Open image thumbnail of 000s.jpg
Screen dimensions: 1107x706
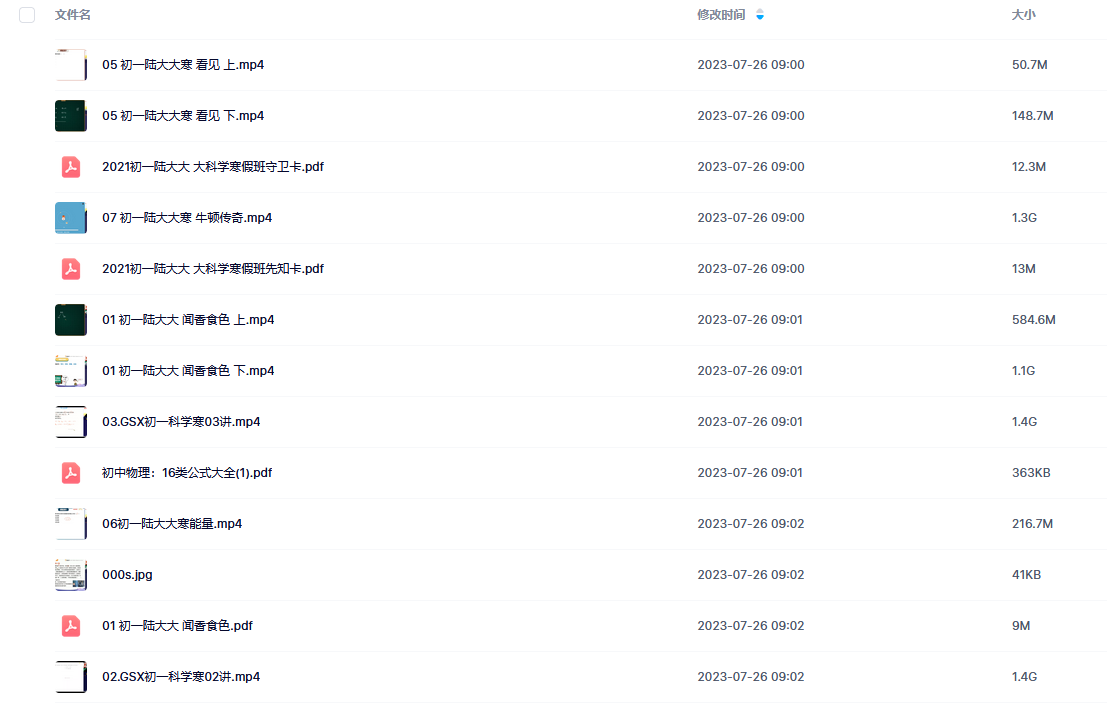pyautogui.click(x=71, y=575)
